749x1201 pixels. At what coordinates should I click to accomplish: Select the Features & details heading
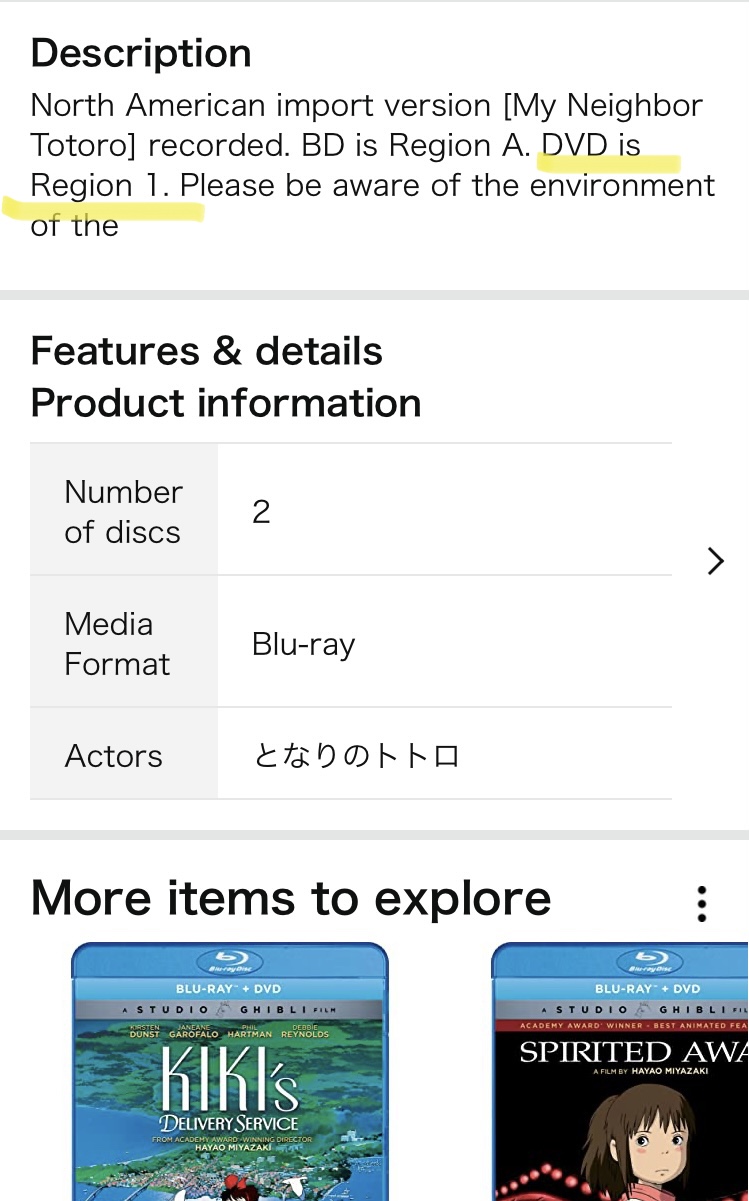pos(207,351)
